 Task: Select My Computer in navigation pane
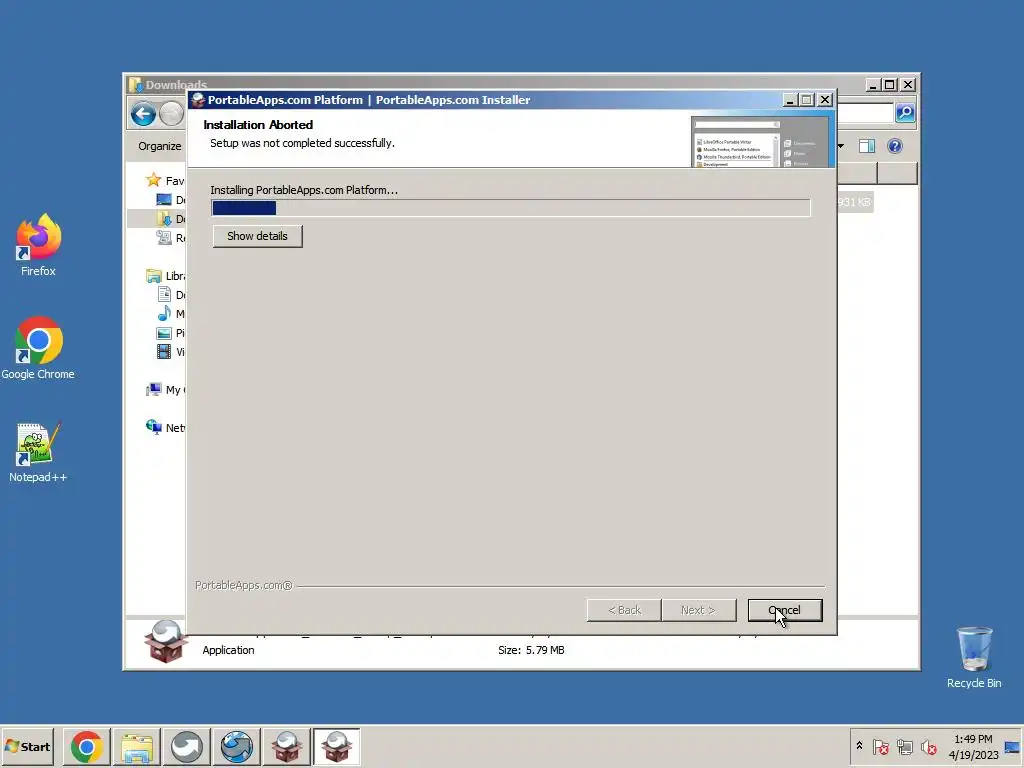tap(165, 390)
